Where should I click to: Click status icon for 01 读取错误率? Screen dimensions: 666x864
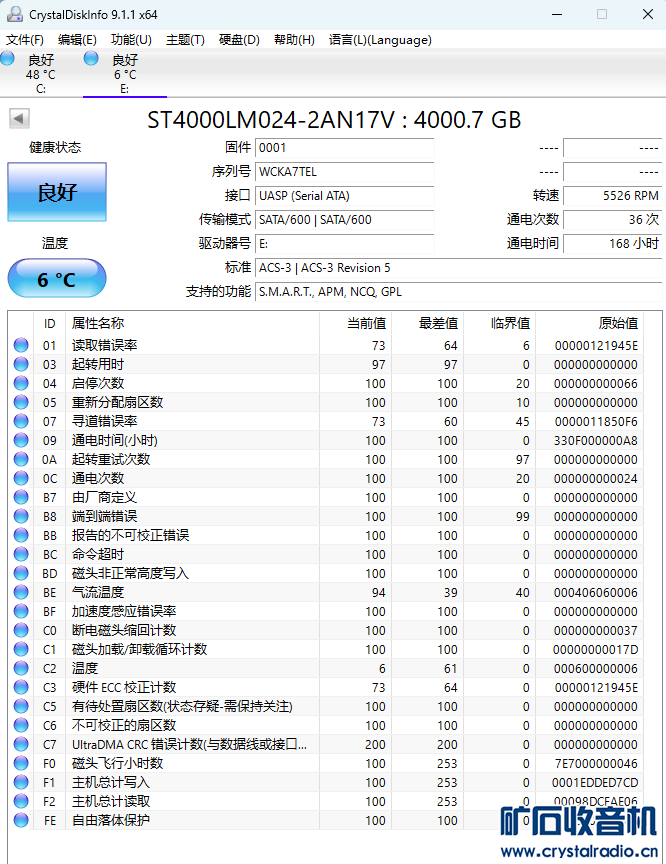tap(21, 345)
